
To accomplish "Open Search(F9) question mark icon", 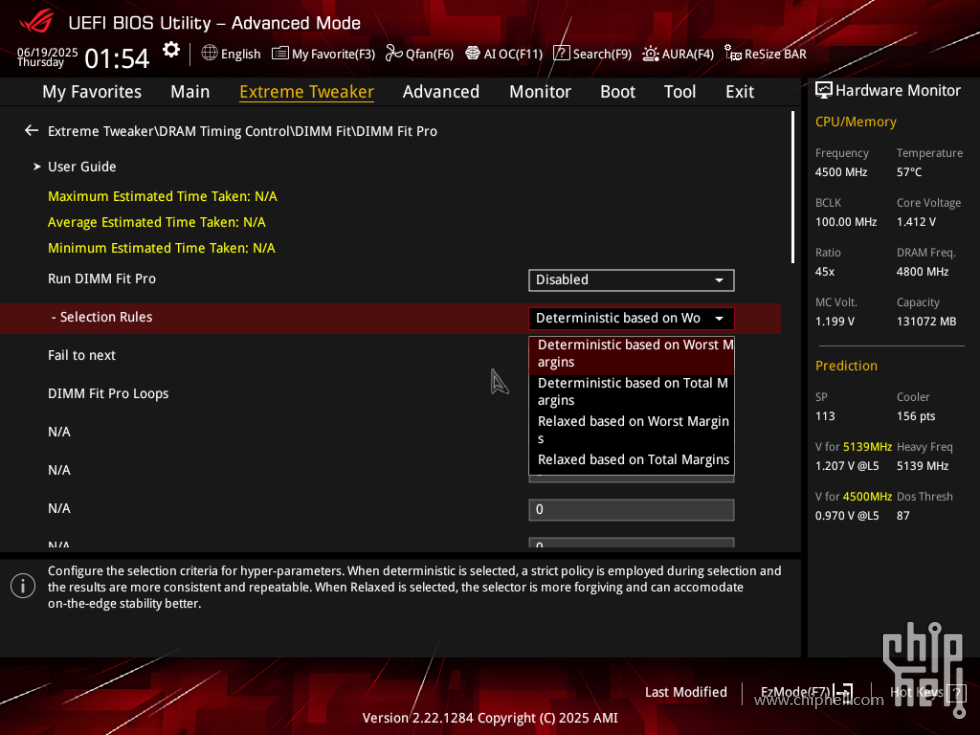I will pos(561,53).
